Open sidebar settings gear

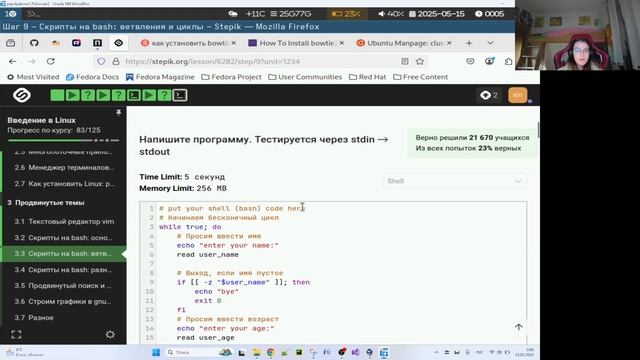tap(110, 335)
